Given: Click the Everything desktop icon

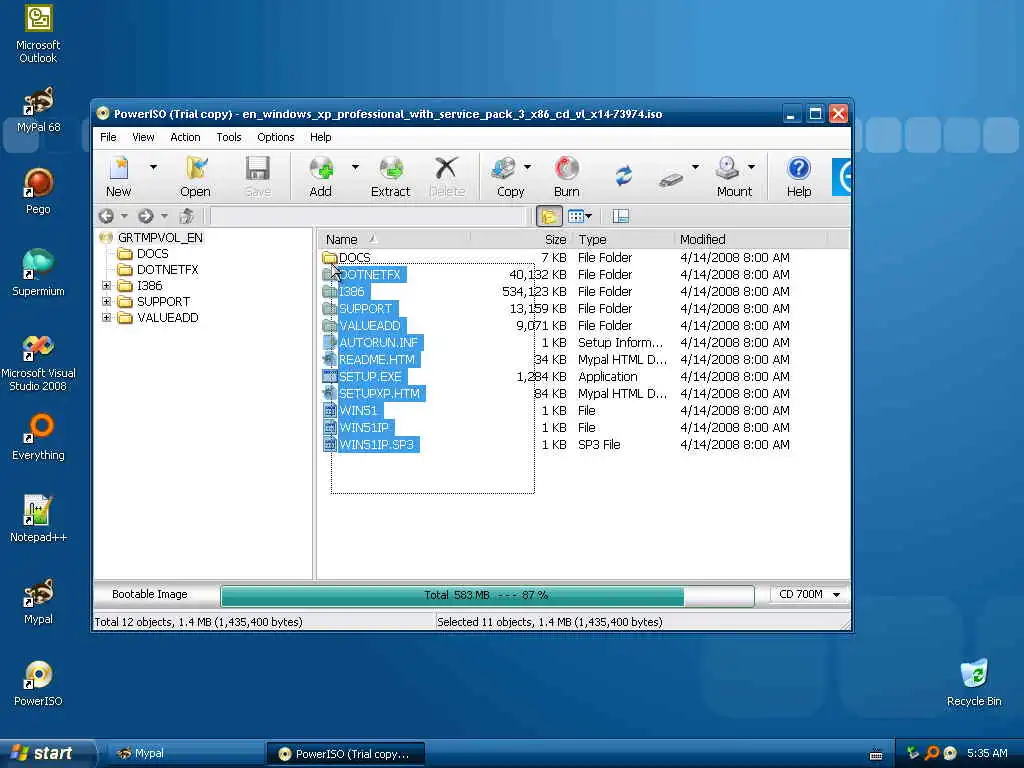Looking at the screenshot, I should pyautogui.click(x=38, y=437).
